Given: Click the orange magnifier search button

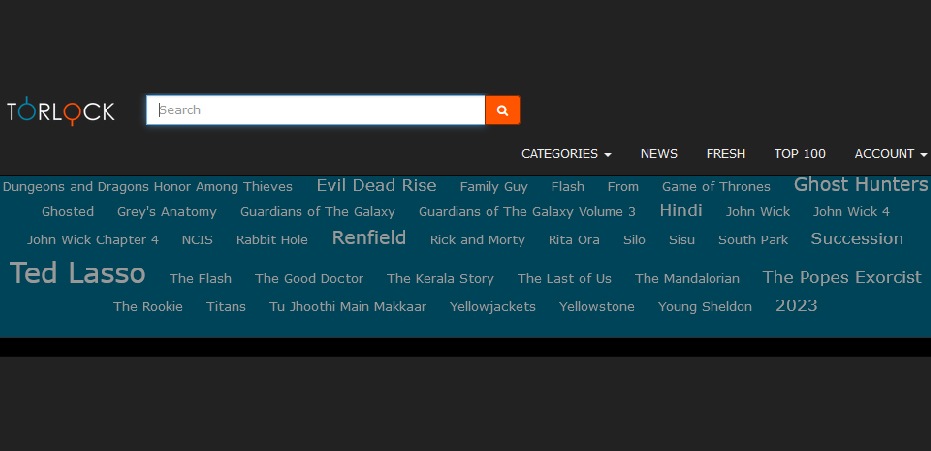Looking at the screenshot, I should point(503,110).
